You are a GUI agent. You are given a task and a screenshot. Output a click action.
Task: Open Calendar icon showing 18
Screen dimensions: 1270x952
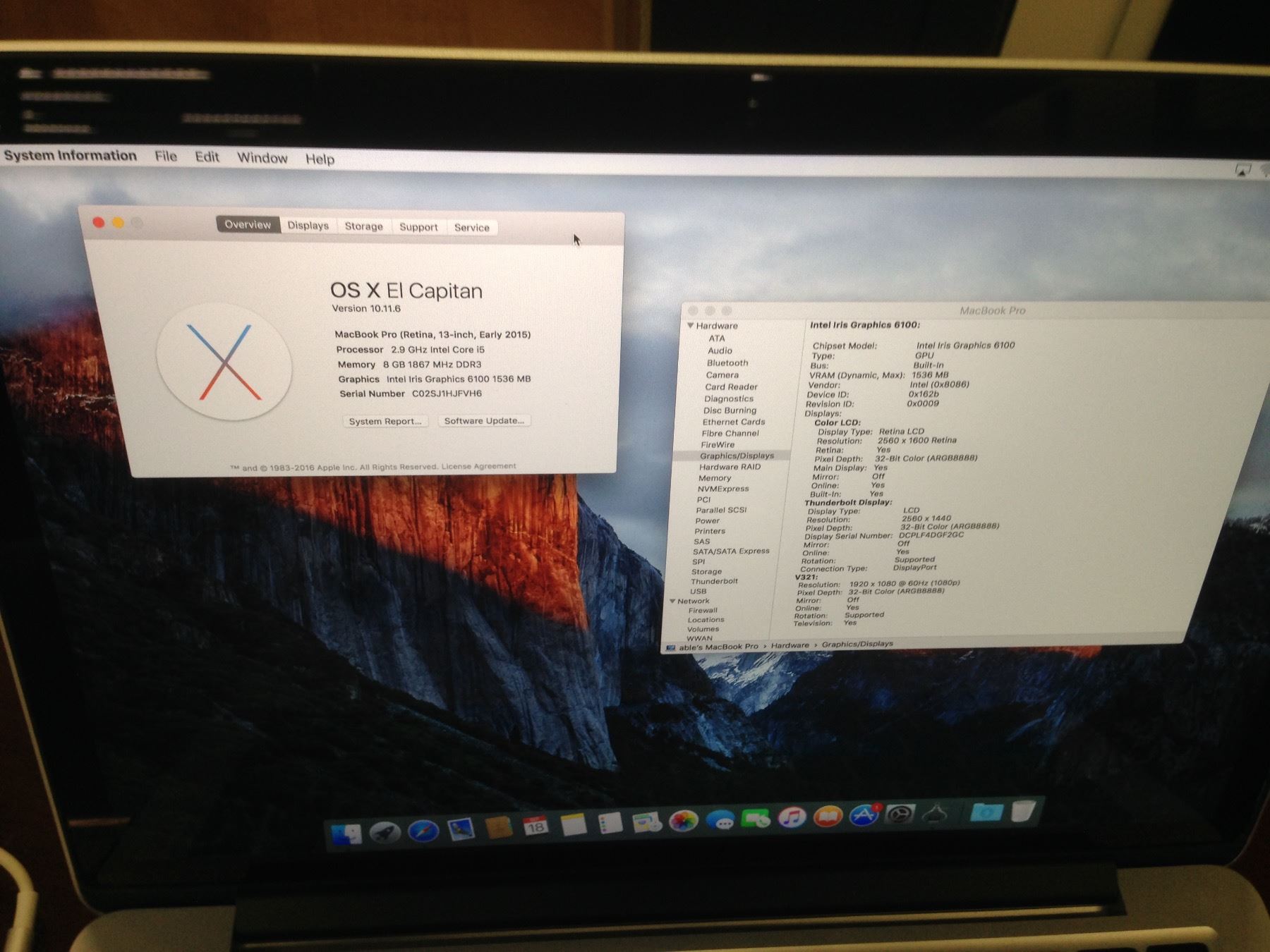tap(536, 826)
